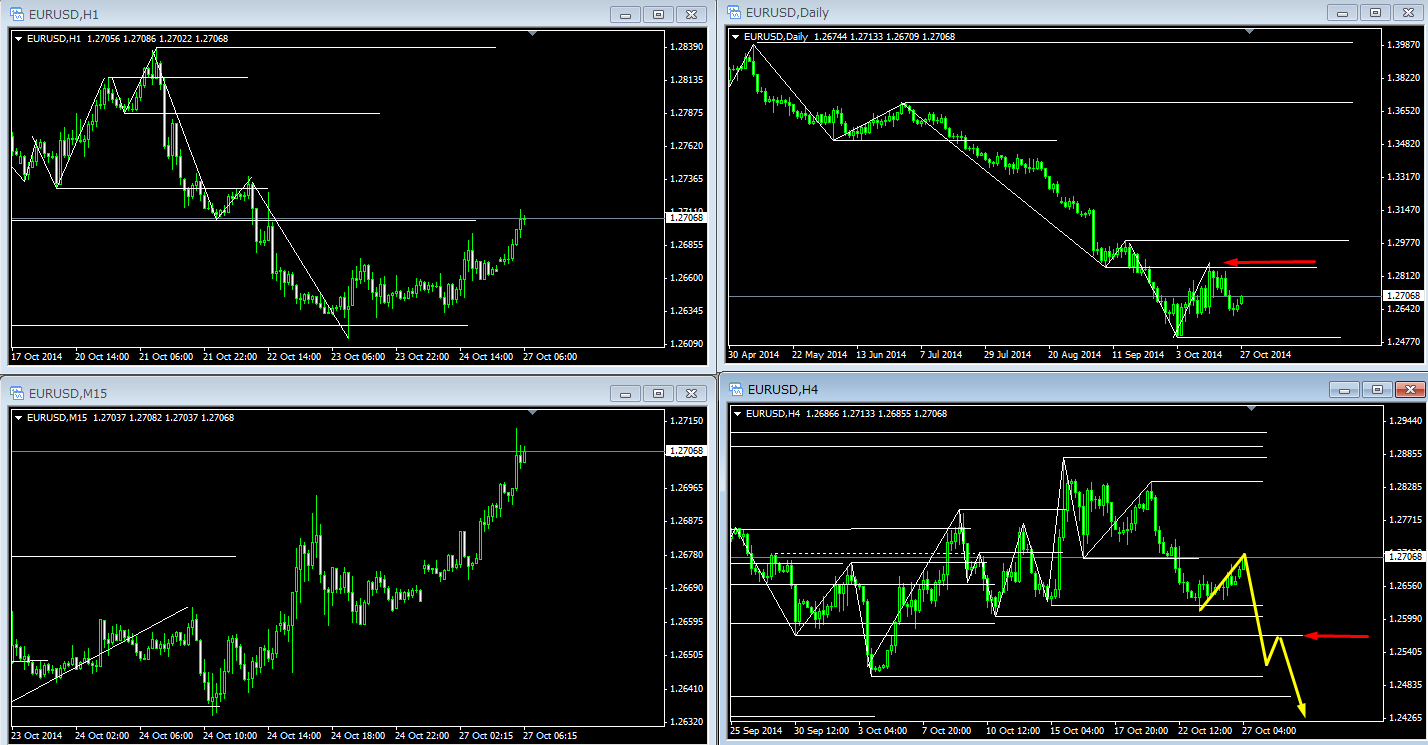Close the EURUSD,M15 chart window

tap(691, 393)
